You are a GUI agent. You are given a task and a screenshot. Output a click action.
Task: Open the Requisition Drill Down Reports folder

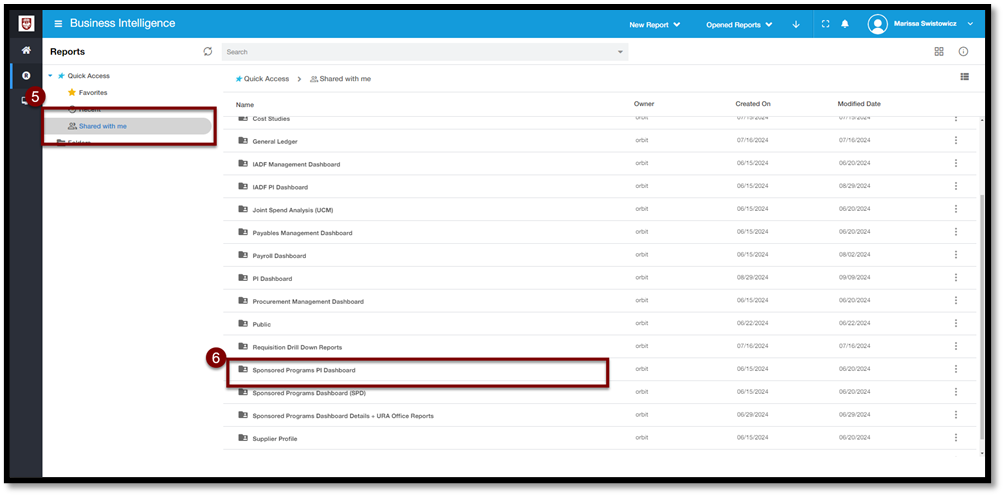coord(297,347)
